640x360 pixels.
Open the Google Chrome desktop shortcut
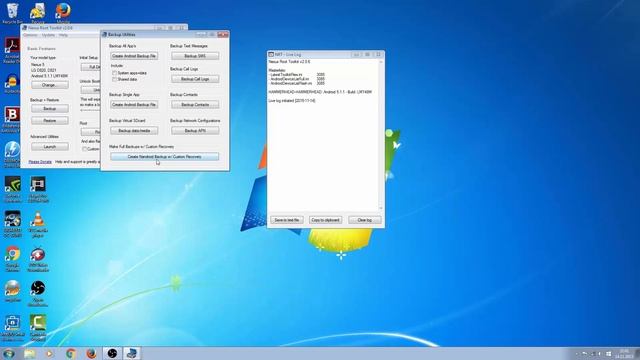13,259
